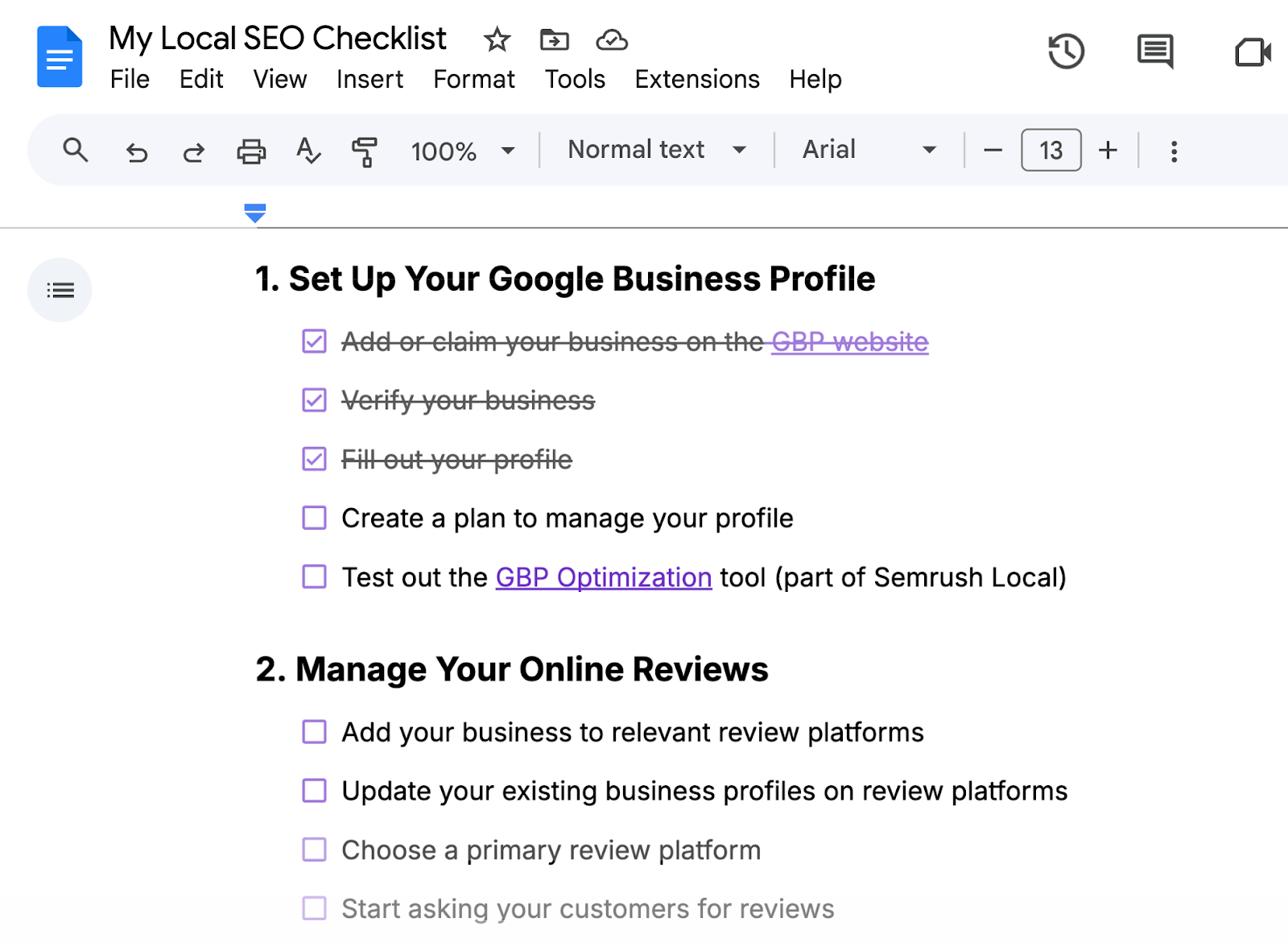Open version history
Screen dimensions: 1288x943
coord(1067,51)
